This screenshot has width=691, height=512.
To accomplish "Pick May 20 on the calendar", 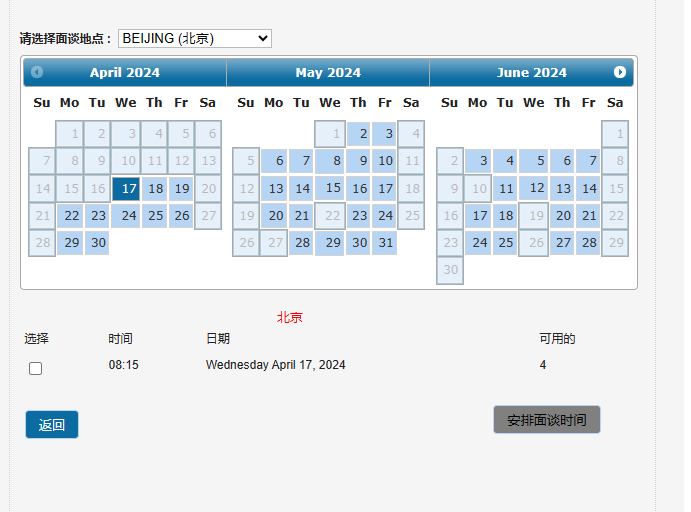I will pyautogui.click(x=274, y=215).
